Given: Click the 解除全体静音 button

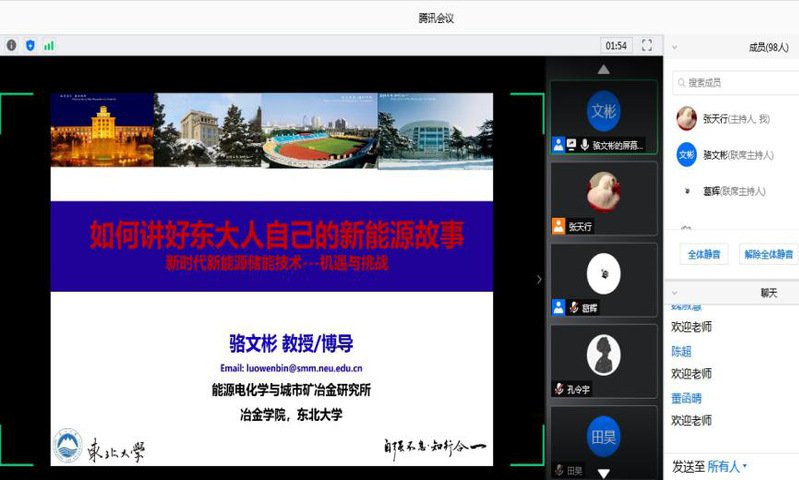Looking at the screenshot, I should pos(768,254).
